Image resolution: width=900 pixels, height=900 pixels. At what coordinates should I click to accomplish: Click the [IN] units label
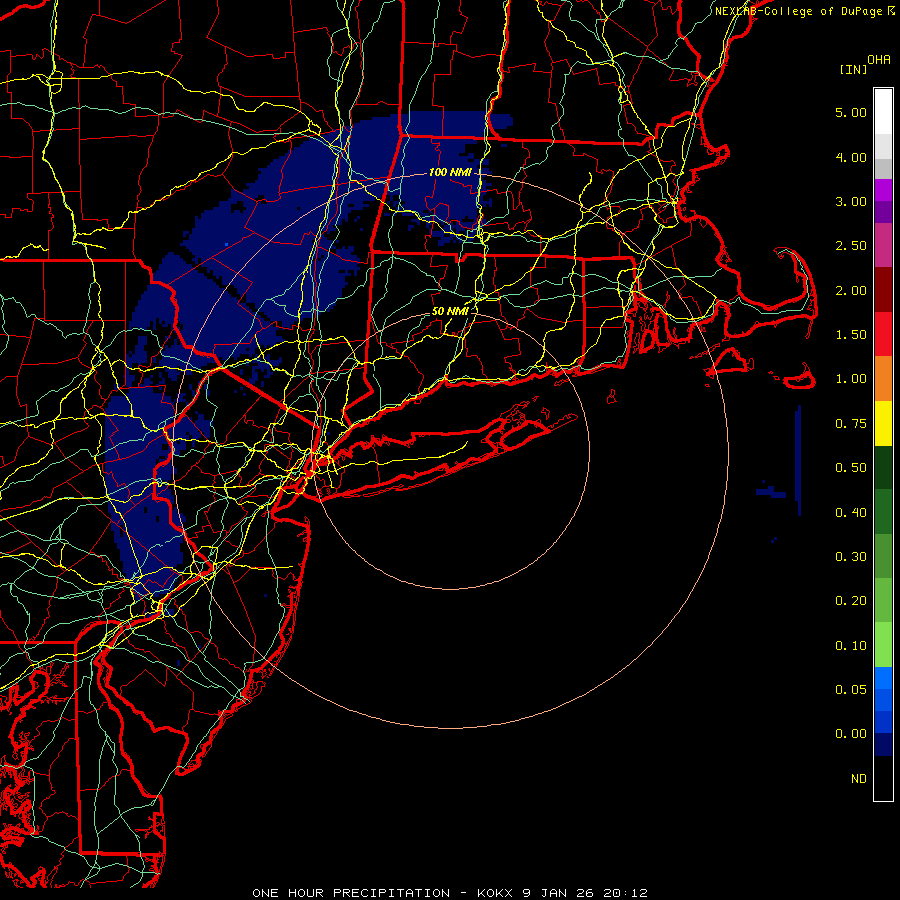point(853,69)
